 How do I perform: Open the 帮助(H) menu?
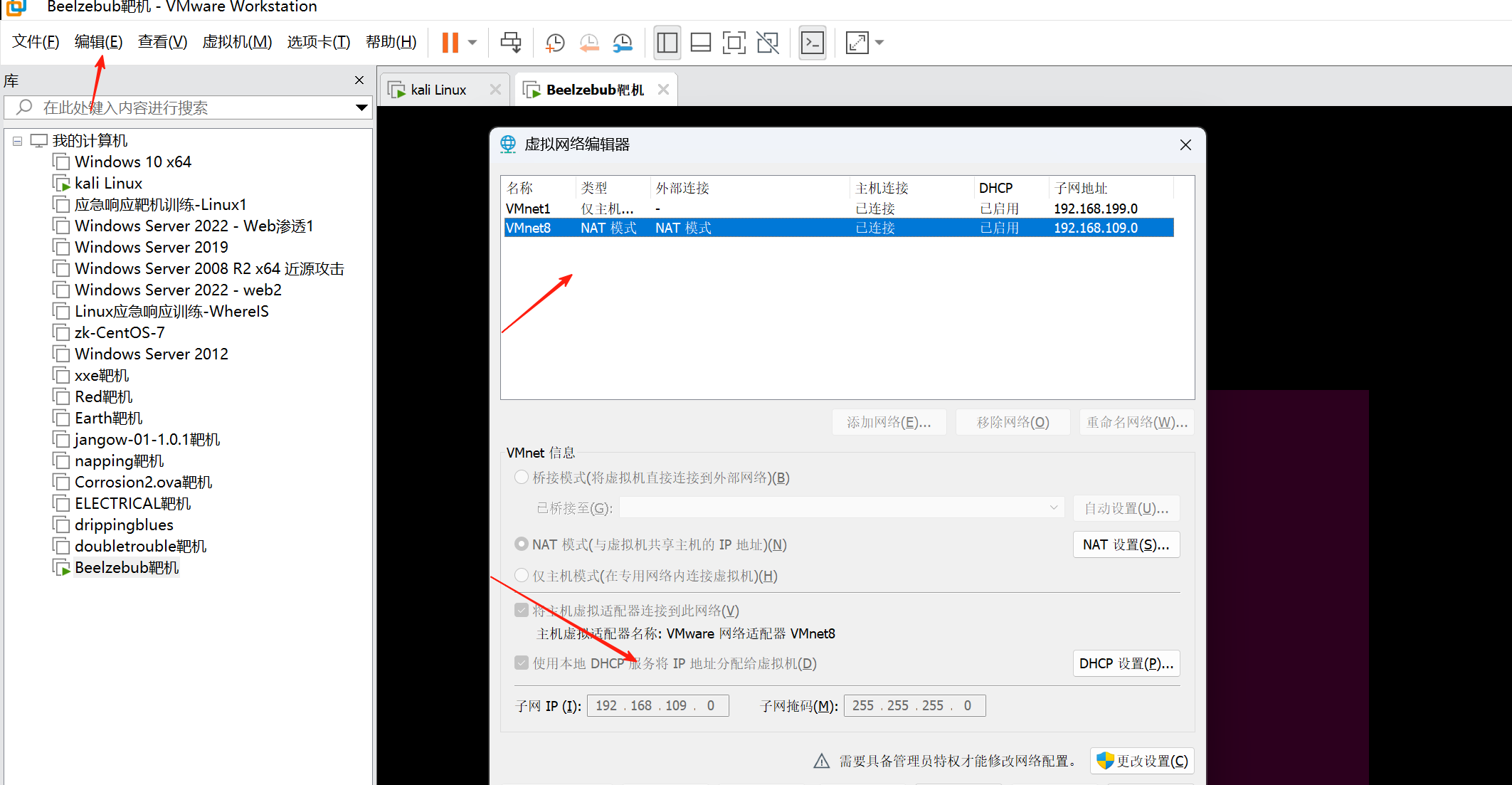(391, 42)
